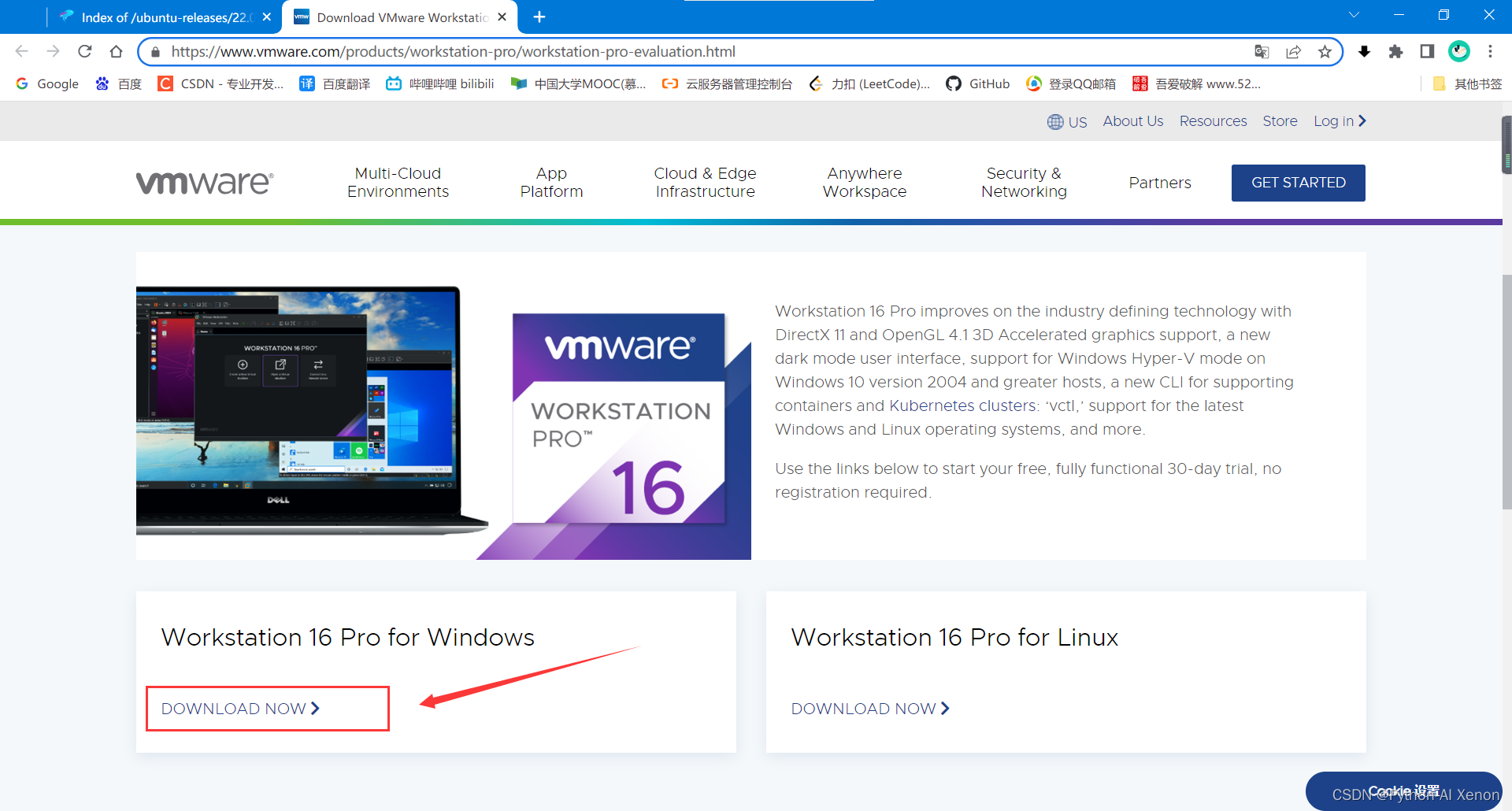Open Security & Networking menu
This screenshot has height=811, width=1512.
click(x=1024, y=183)
